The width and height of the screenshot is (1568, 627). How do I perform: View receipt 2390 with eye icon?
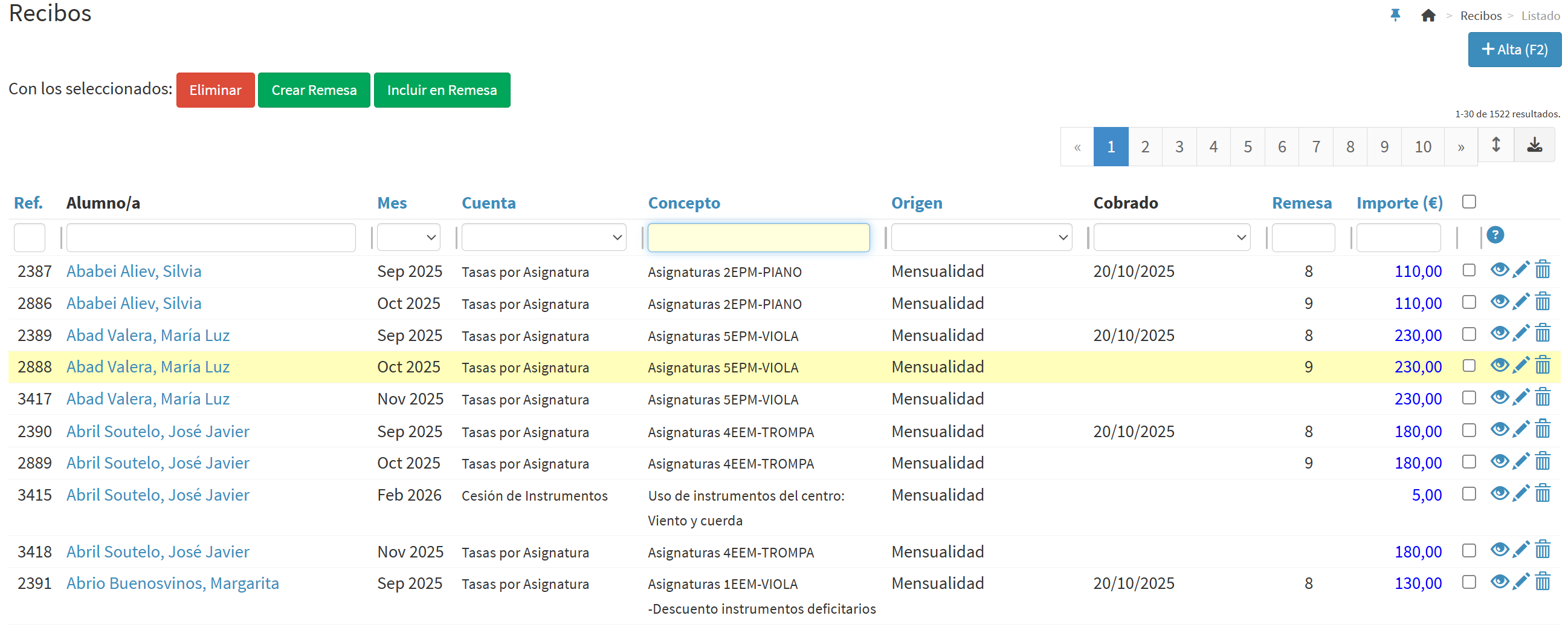pyautogui.click(x=1499, y=430)
